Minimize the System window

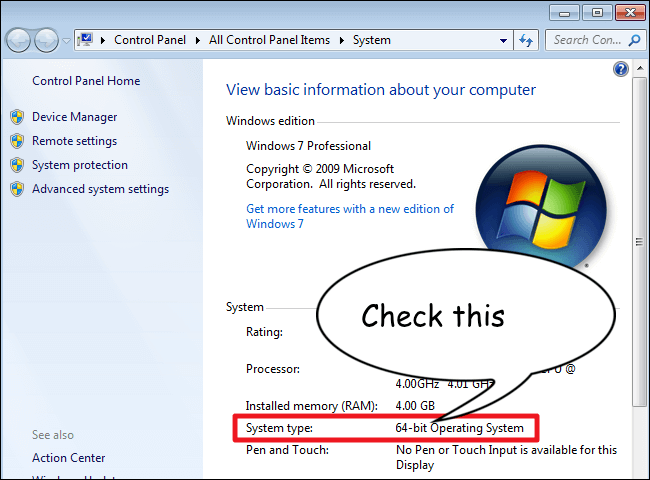[564, 13]
